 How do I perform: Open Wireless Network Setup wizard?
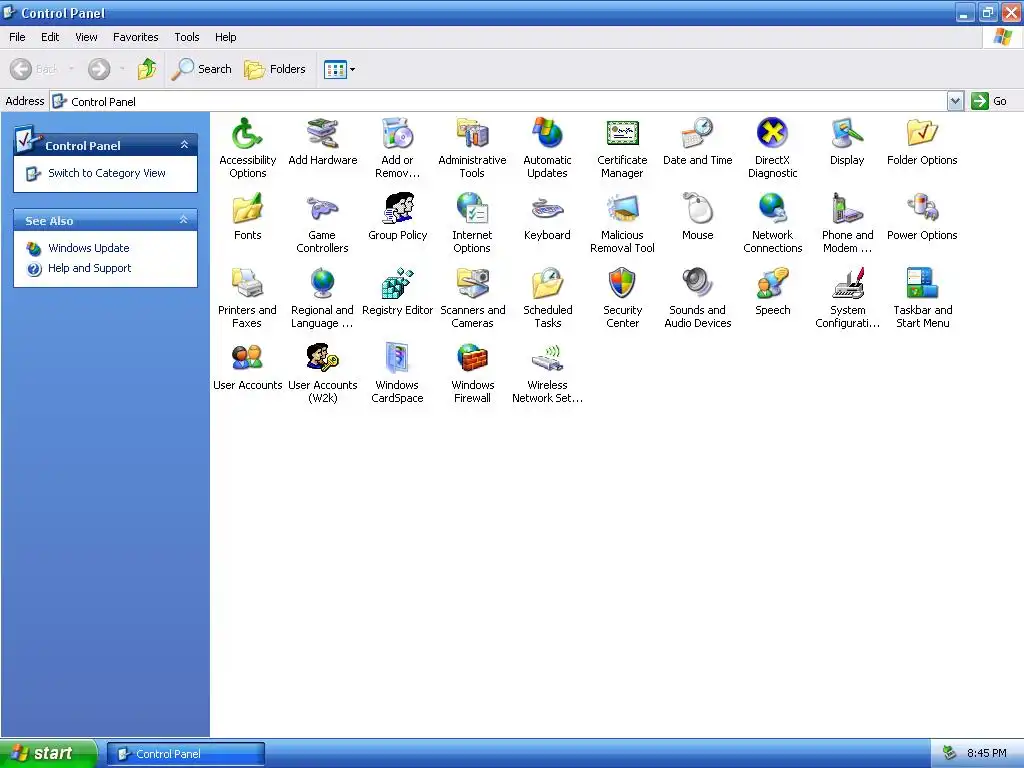click(x=547, y=374)
